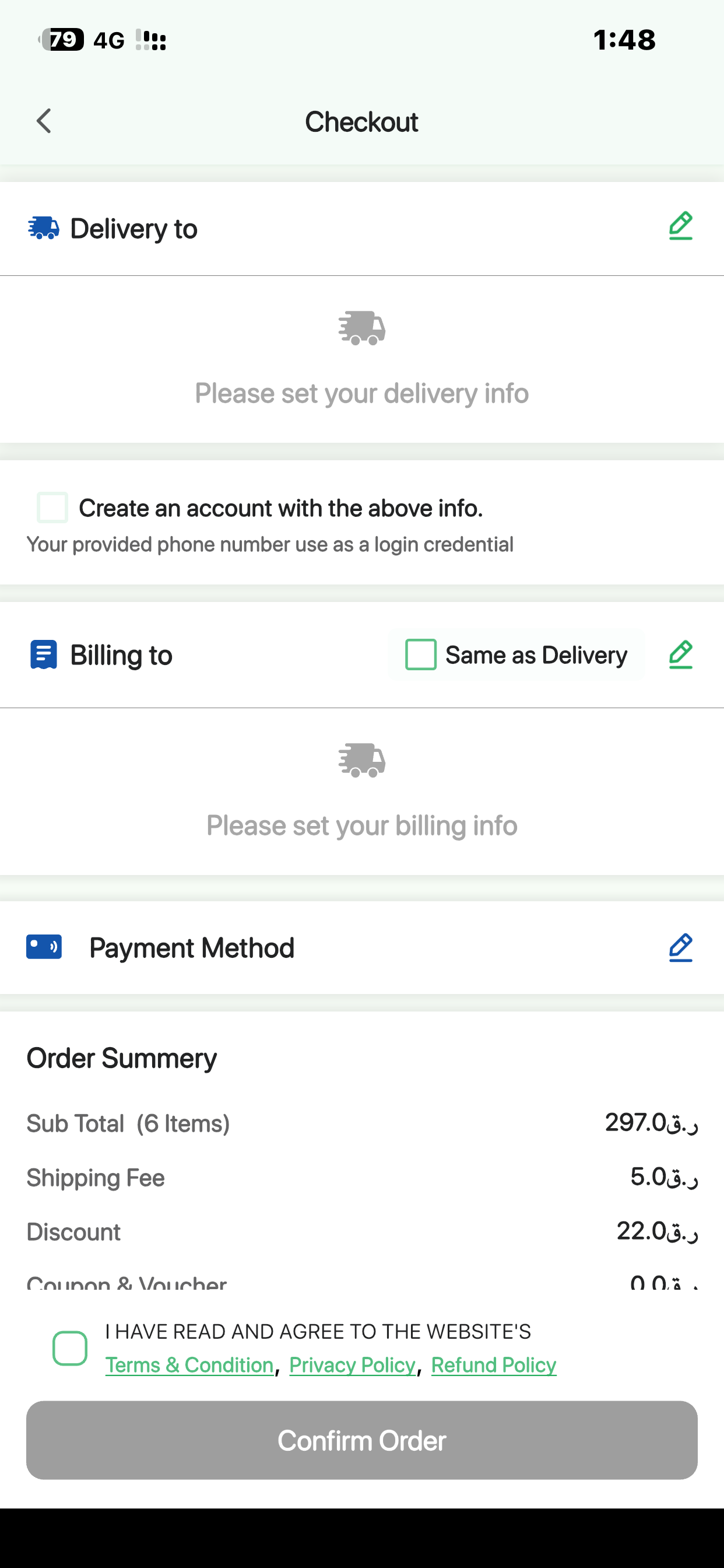Open the Terms & Condition link

point(189,1366)
